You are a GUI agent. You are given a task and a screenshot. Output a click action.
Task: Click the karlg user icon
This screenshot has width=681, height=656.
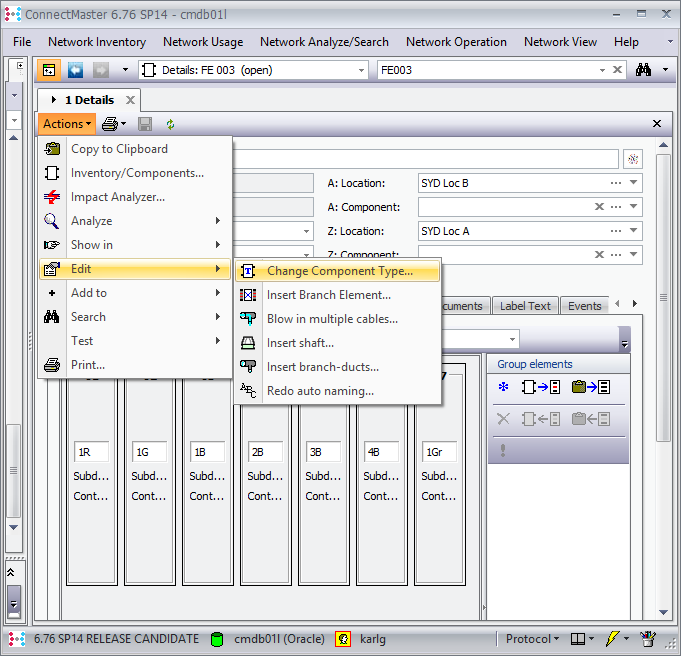pyautogui.click(x=343, y=639)
